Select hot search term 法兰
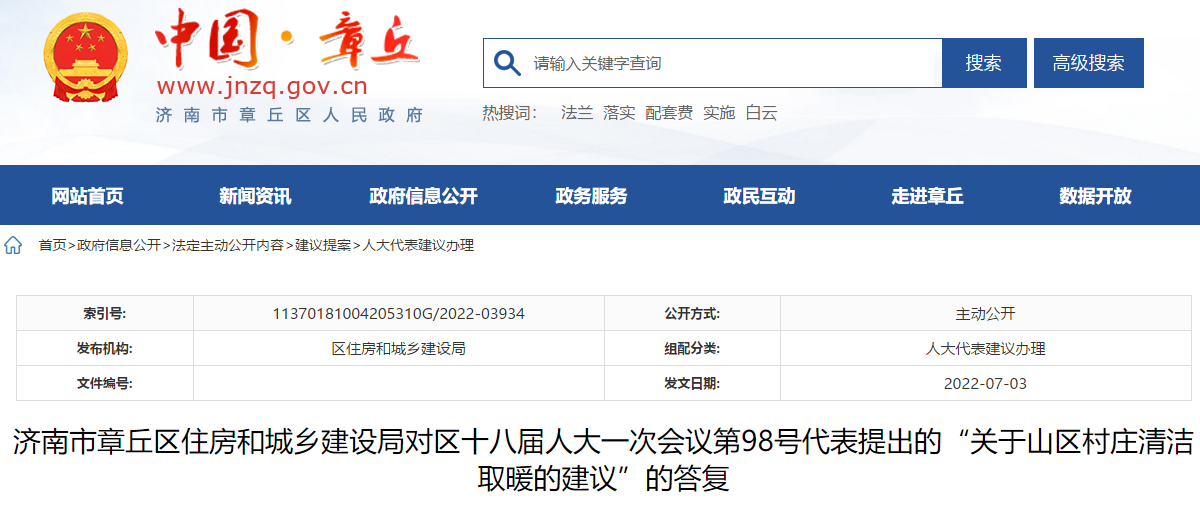This screenshot has height=505, width=1200. pyautogui.click(x=577, y=113)
